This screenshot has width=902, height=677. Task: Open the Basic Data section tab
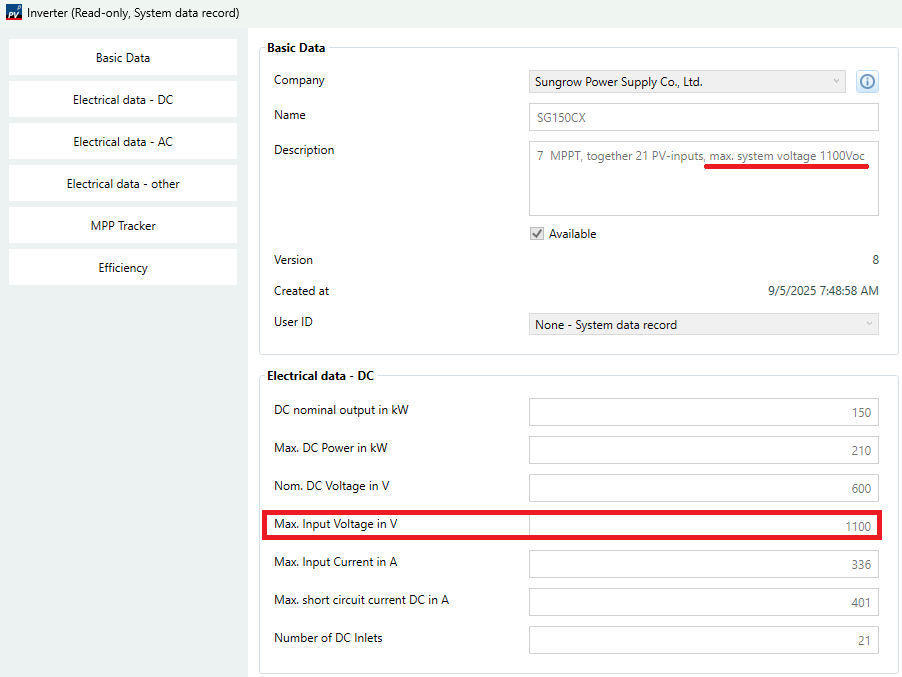pyautogui.click(x=123, y=58)
